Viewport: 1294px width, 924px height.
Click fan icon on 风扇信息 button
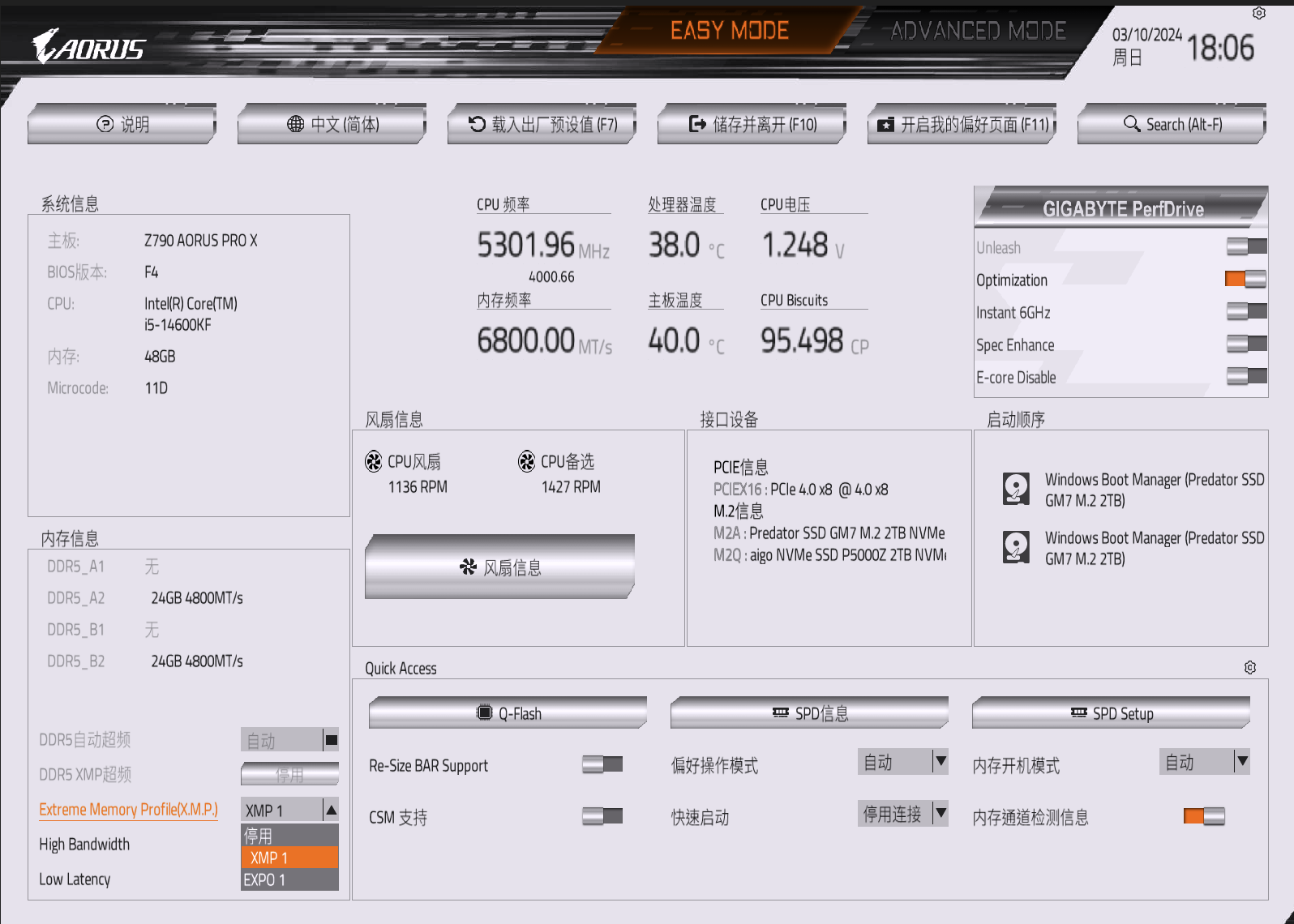tap(468, 567)
